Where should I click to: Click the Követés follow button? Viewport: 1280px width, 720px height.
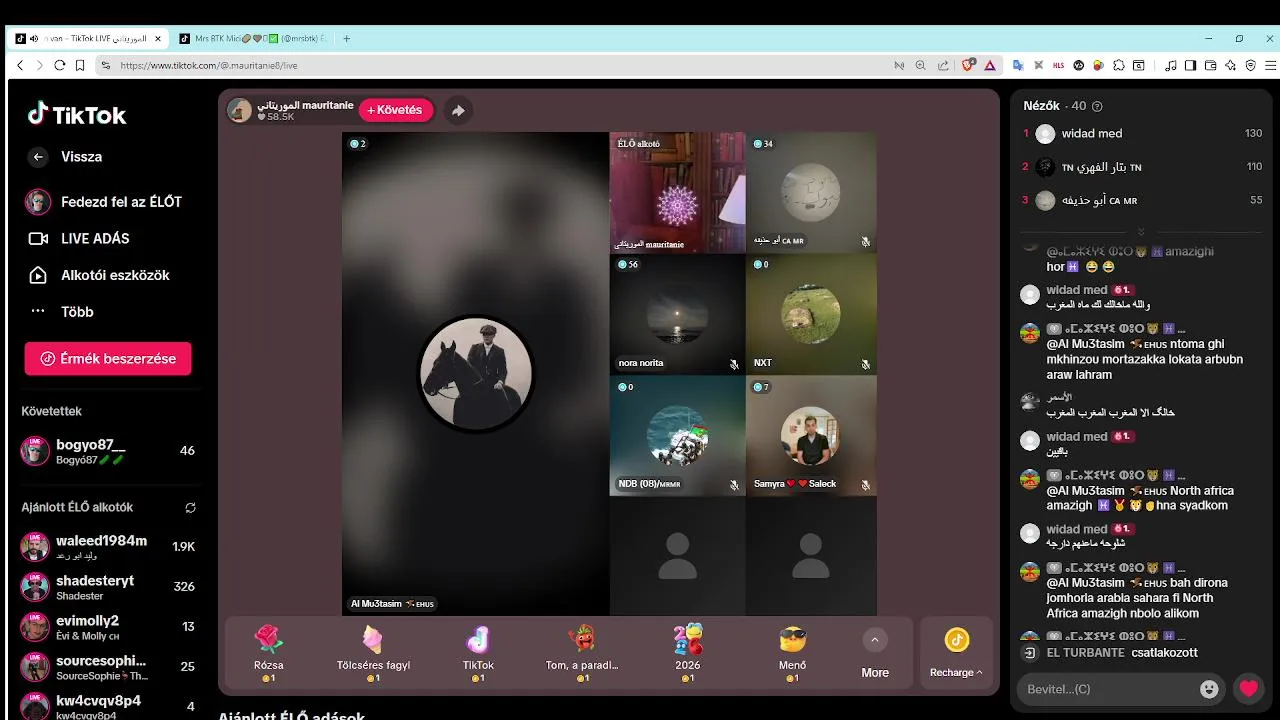tap(396, 110)
